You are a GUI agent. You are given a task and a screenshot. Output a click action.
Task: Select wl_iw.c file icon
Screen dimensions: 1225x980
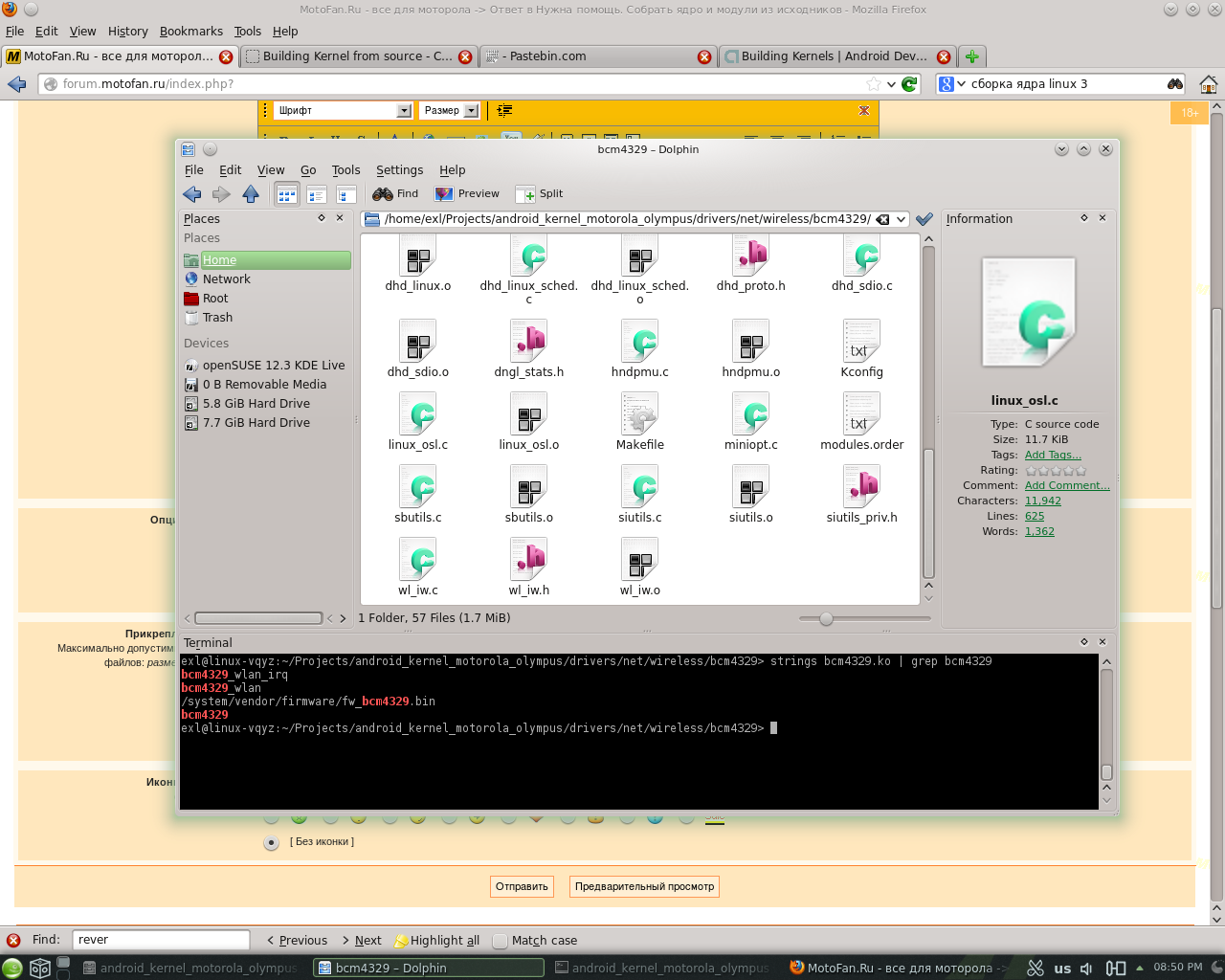coord(418,560)
